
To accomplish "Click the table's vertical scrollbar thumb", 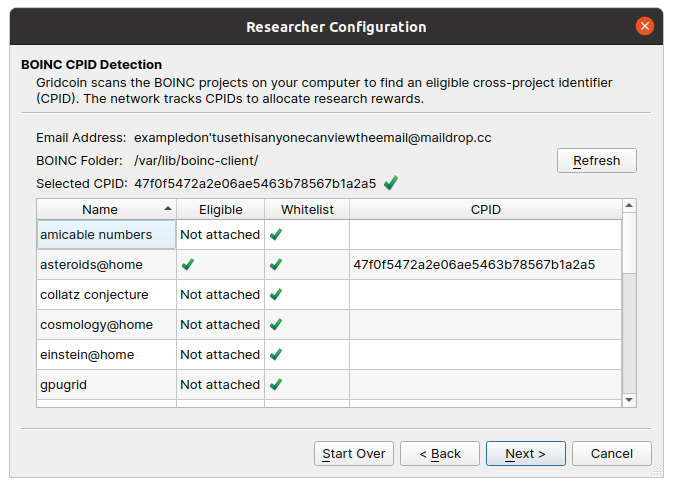I will (629, 242).
